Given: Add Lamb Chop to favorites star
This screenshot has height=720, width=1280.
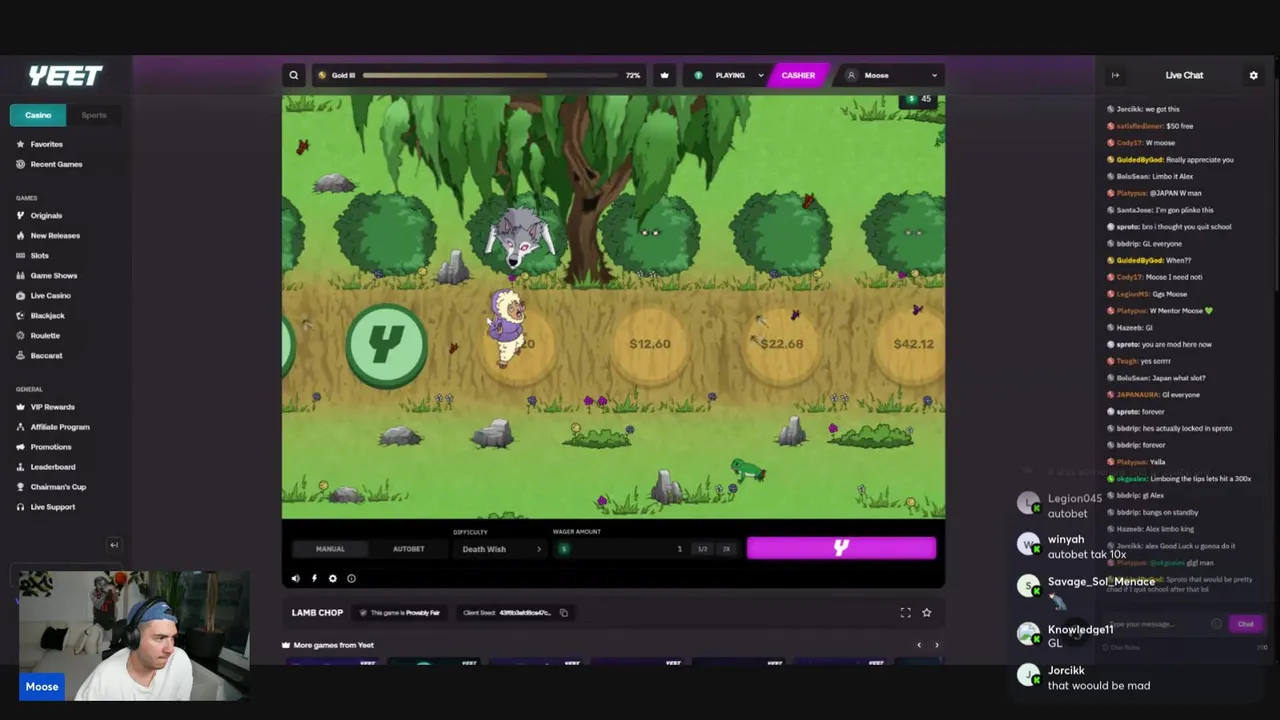Looking at the screenshot, I should (926, 613).
